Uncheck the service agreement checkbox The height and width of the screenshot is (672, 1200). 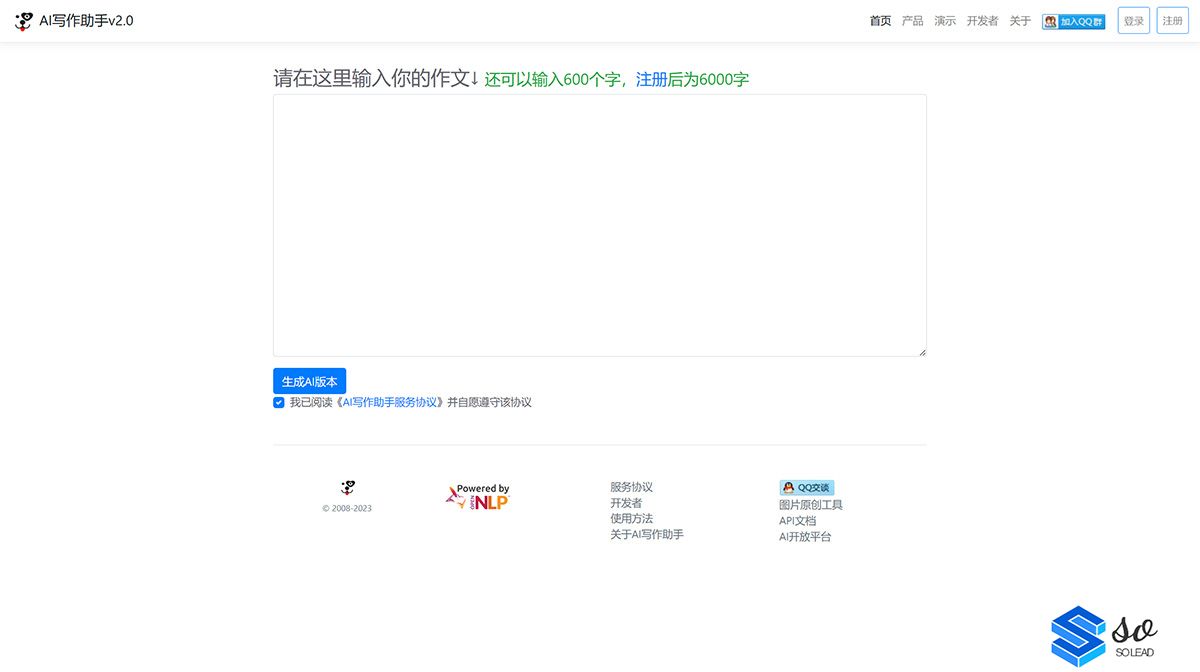click(x=279, y=402)
